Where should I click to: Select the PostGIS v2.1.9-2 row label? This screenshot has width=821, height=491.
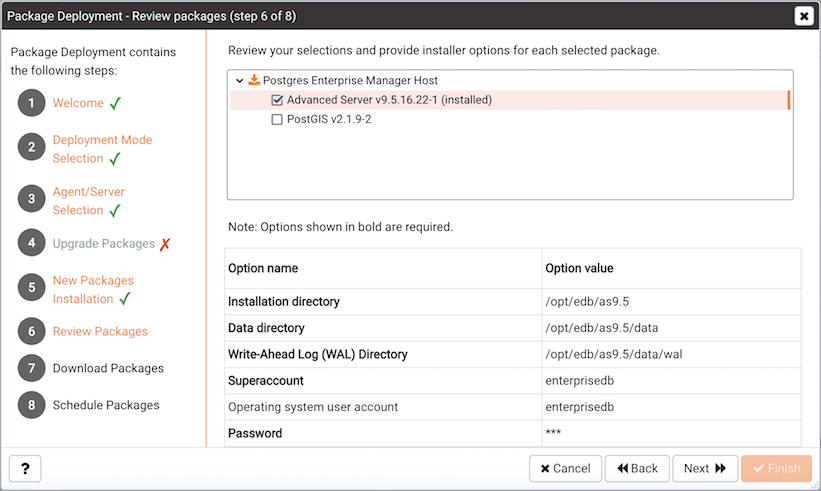click(329, 119)
